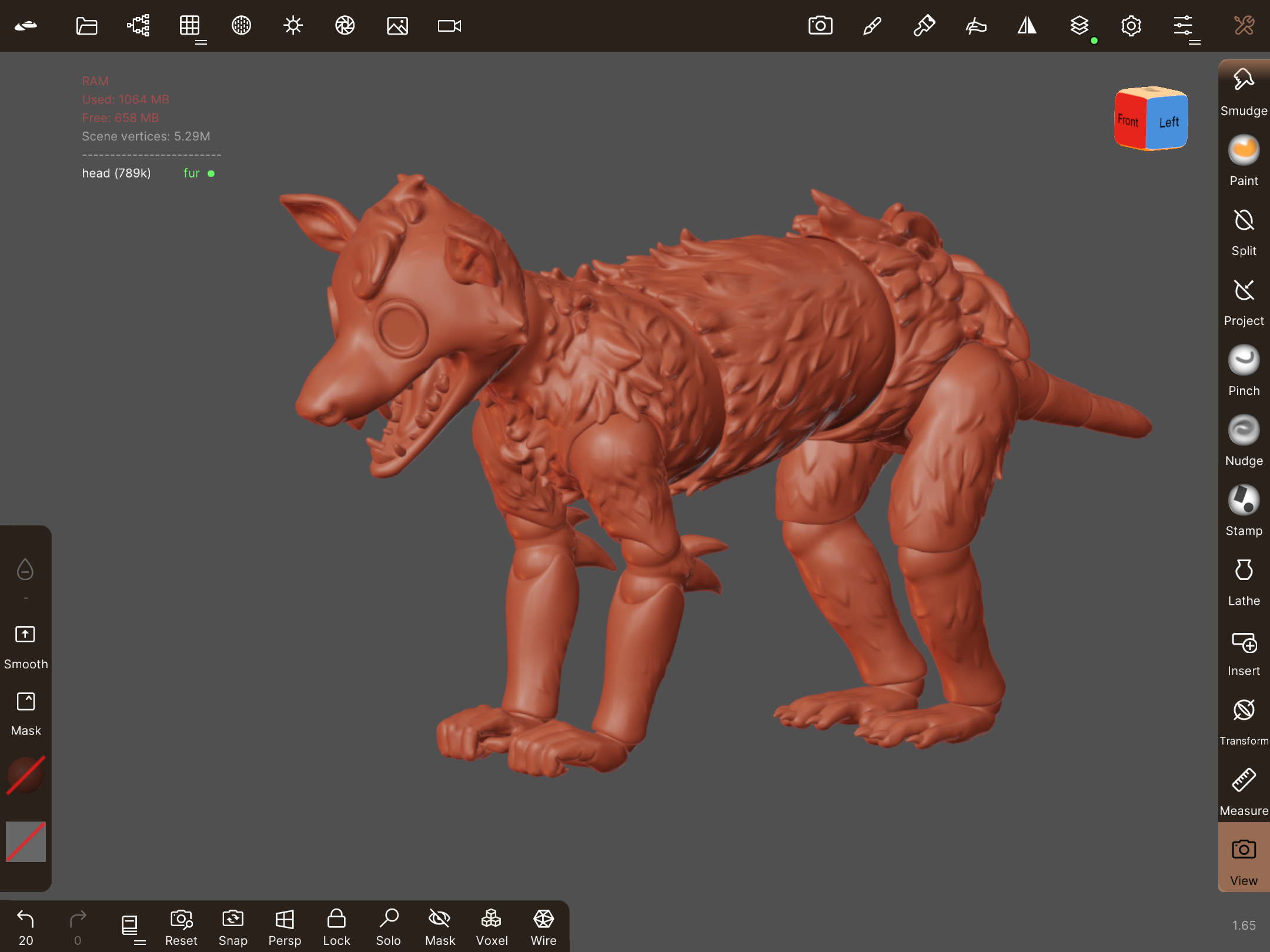Open the settings gear menu
Viewport: 1270px width, 952px height.
click(1131, 26)
